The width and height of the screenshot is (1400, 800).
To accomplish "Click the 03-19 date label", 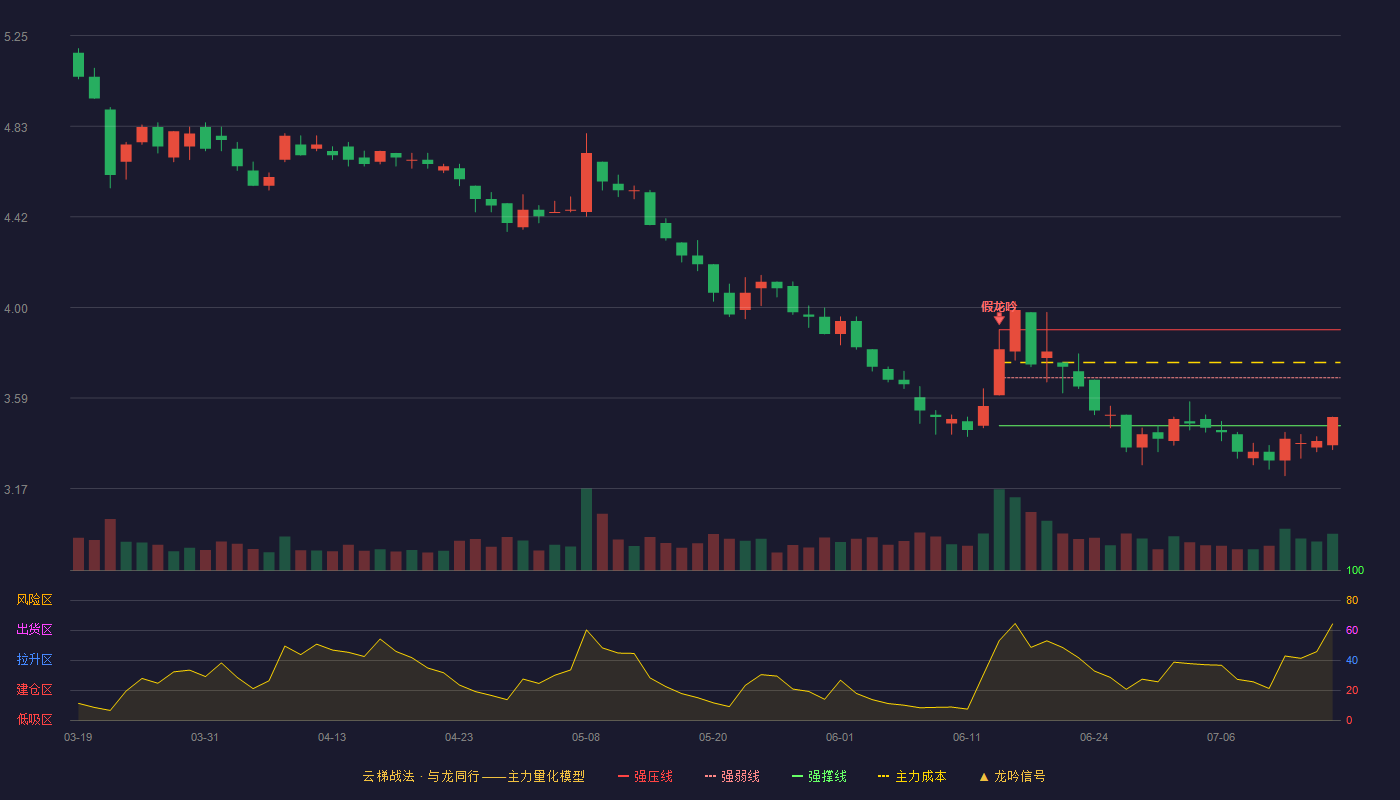I will [78, 737].
